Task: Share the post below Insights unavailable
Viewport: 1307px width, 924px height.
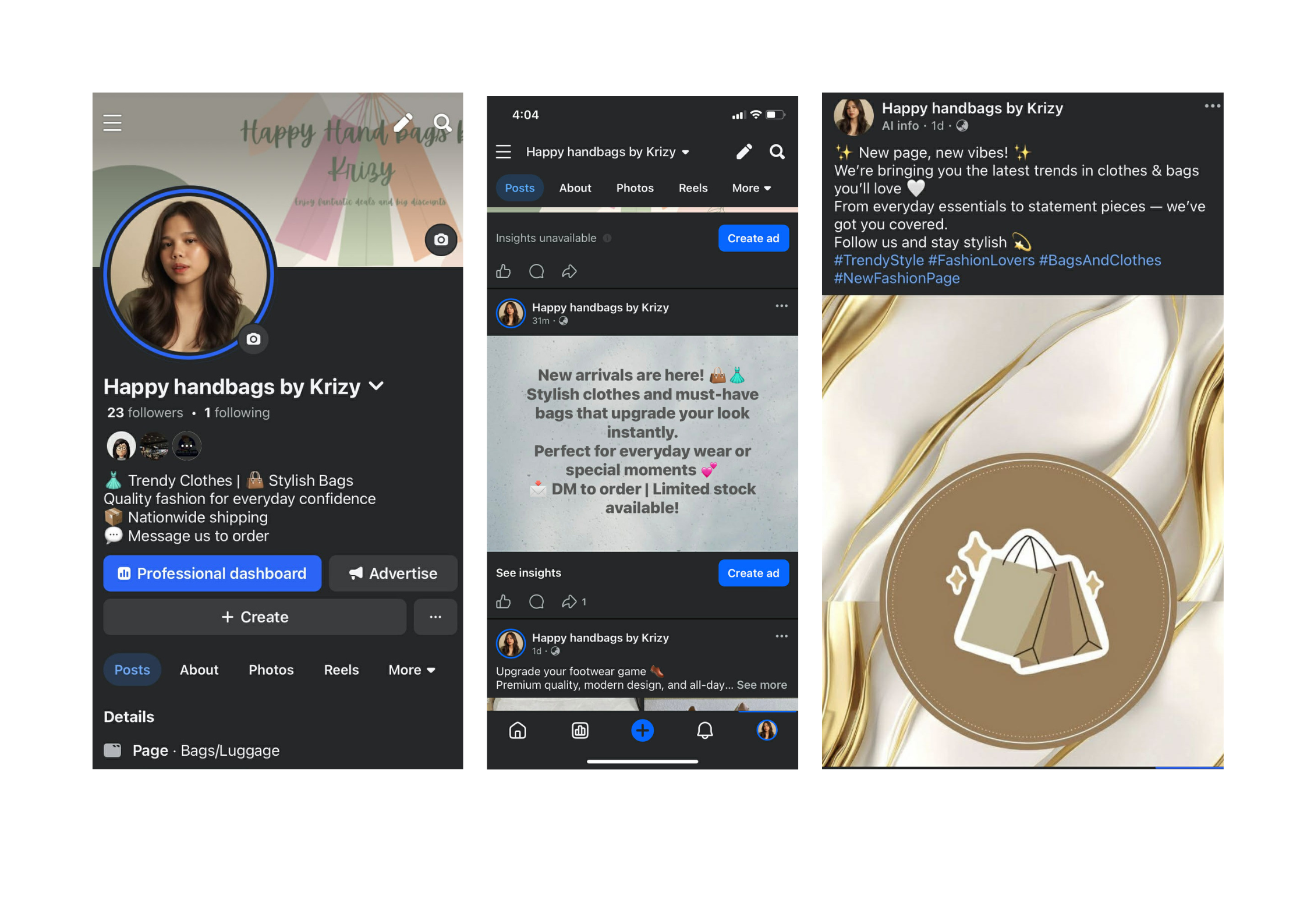Action: (x=569, y=271)
